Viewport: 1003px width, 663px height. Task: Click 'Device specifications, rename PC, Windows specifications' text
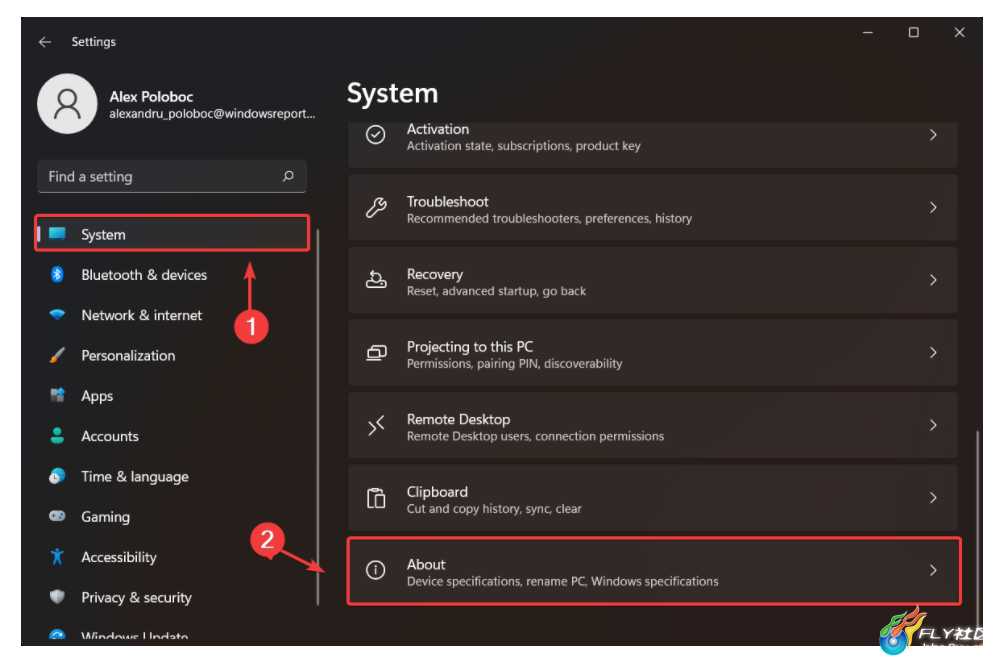click(x=563, y=582)
